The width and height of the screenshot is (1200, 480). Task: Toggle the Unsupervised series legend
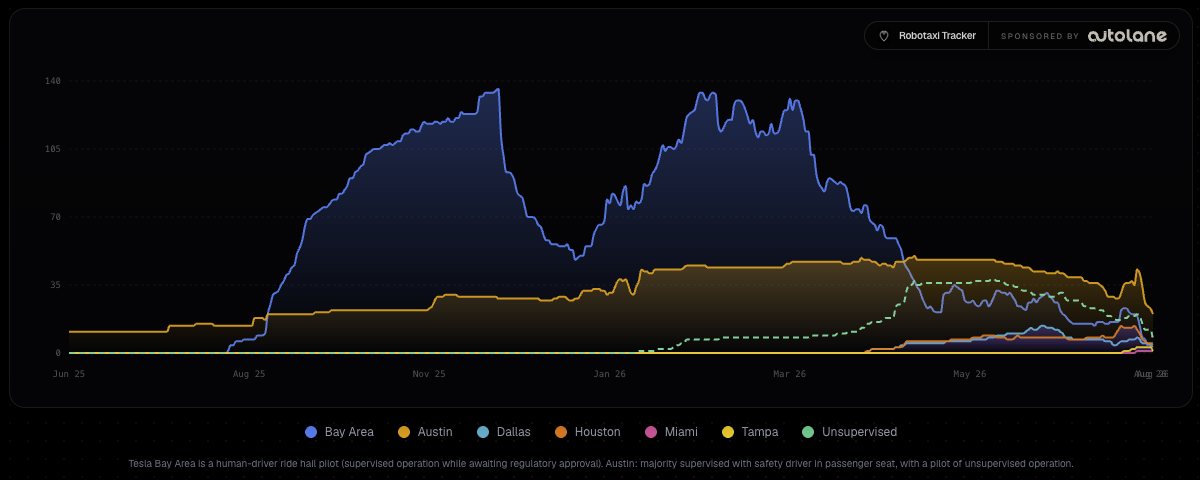tap(849, 432)
